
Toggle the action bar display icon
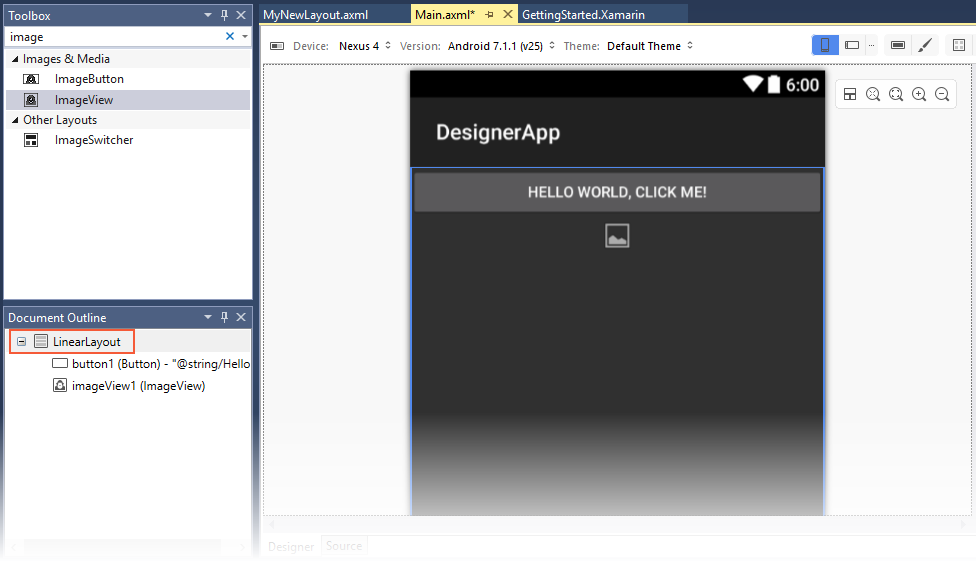(x=898, y=45)
